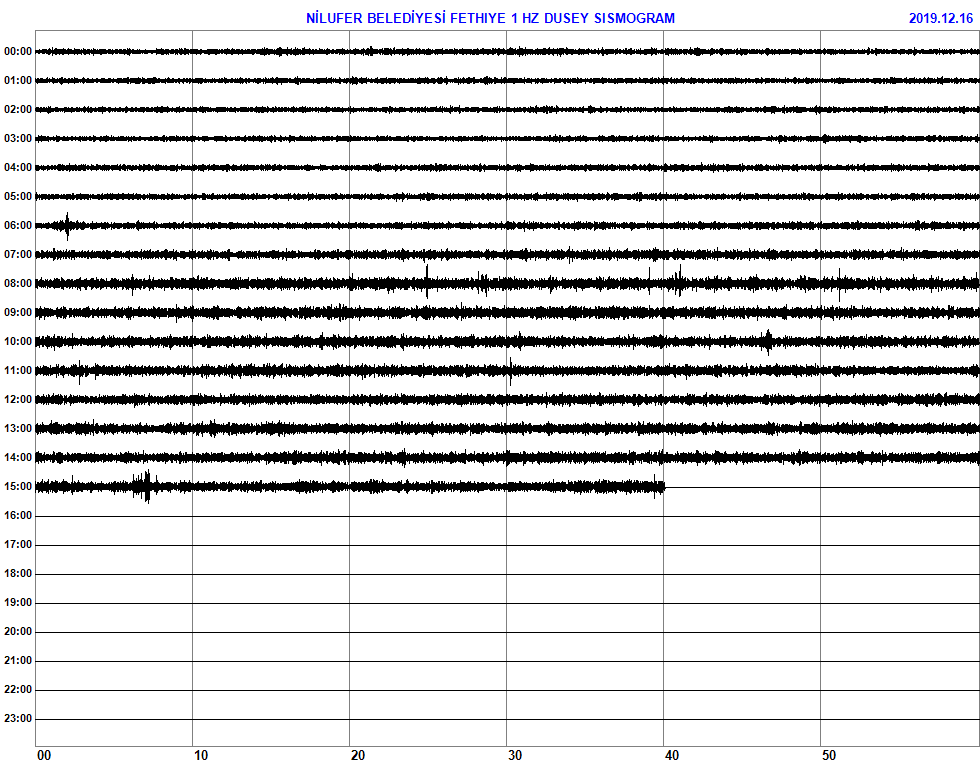This screenshot has height=760, width=980.
Task: Click the 02:00 trace label
Action: pyautogui.click(x=18, y=109)
